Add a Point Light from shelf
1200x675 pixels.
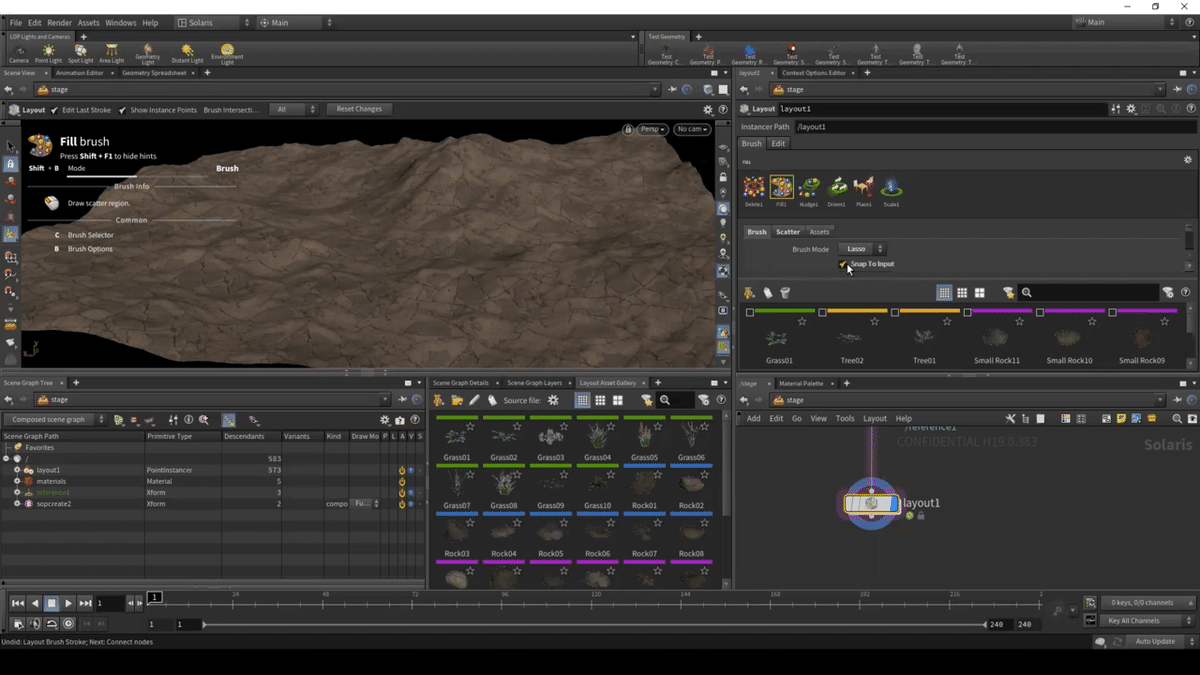pyautogui.click(x=48, y=51)
